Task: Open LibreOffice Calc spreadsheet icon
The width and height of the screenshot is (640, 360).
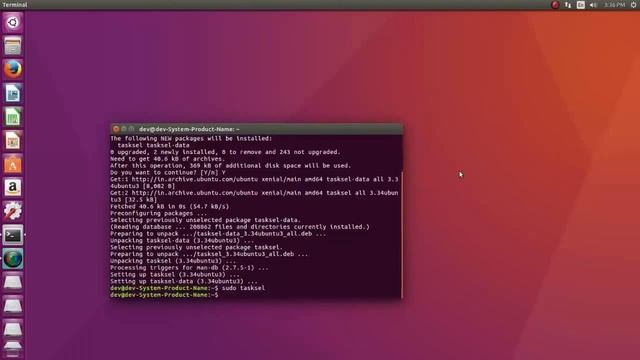Action: pos(13,117)
